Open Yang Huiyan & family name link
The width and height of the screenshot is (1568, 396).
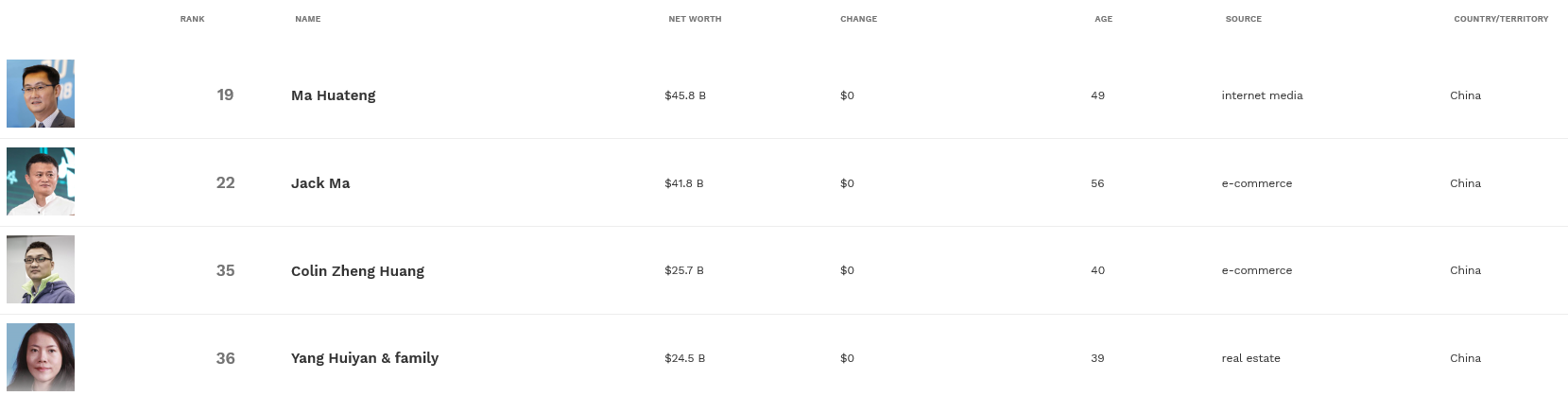pos(365,358)
